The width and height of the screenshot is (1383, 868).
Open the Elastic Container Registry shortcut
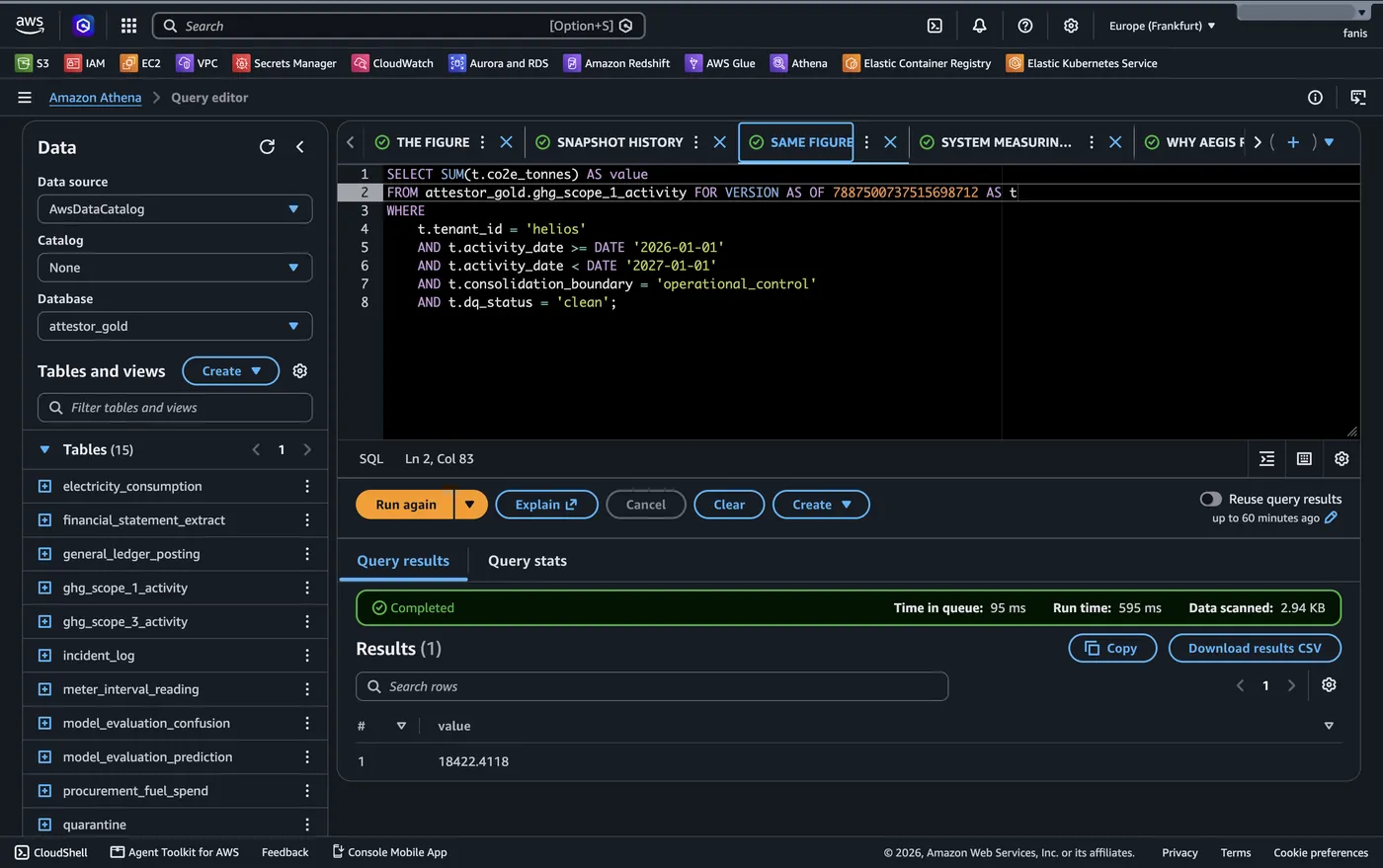[917, 63]
